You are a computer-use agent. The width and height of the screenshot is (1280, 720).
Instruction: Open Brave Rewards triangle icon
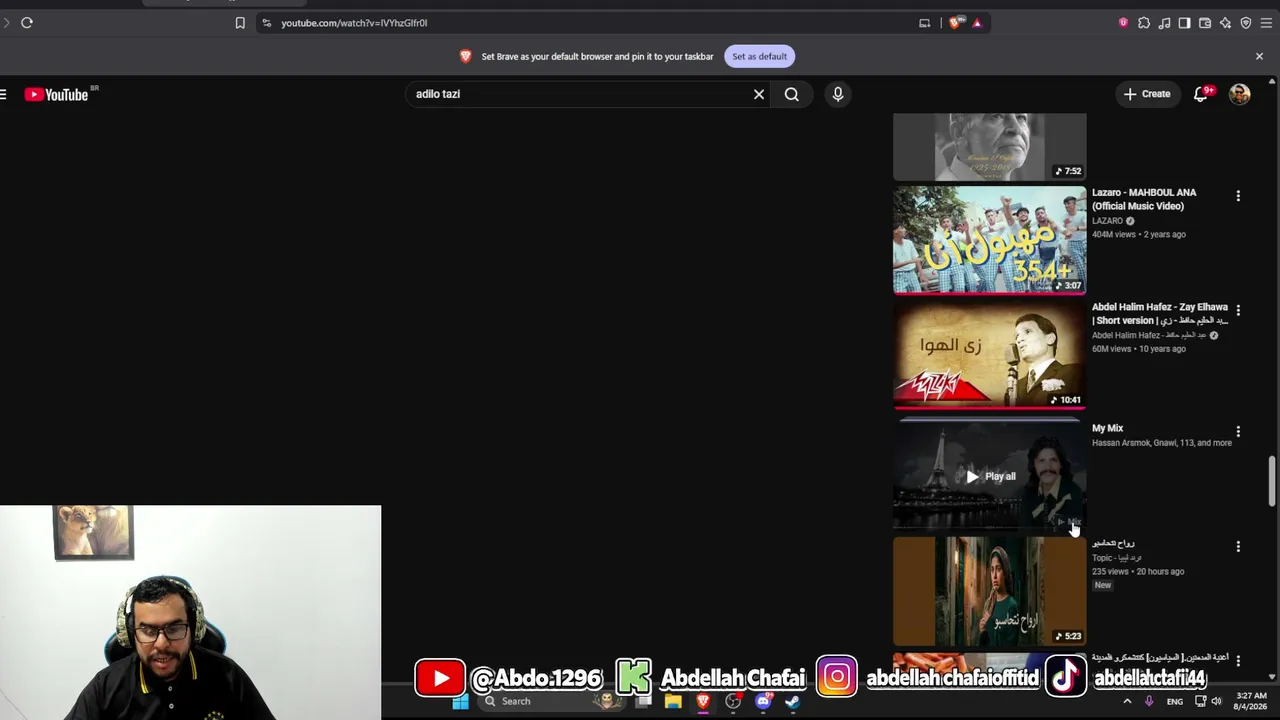tap(977, 23)
